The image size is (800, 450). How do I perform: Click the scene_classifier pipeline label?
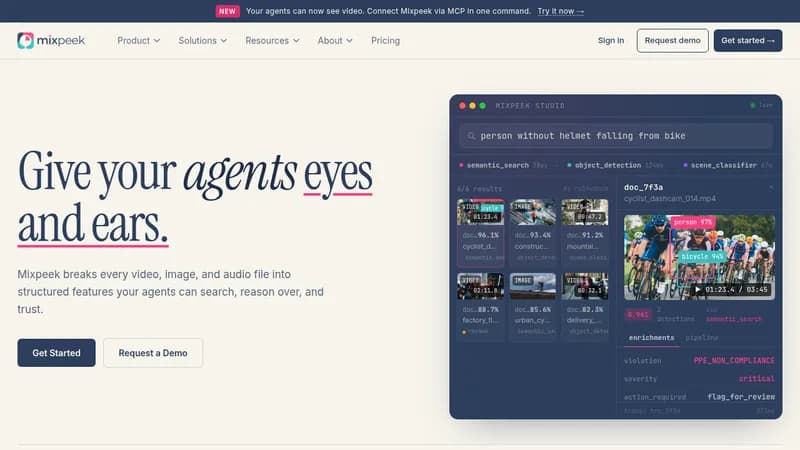[723, 165]
